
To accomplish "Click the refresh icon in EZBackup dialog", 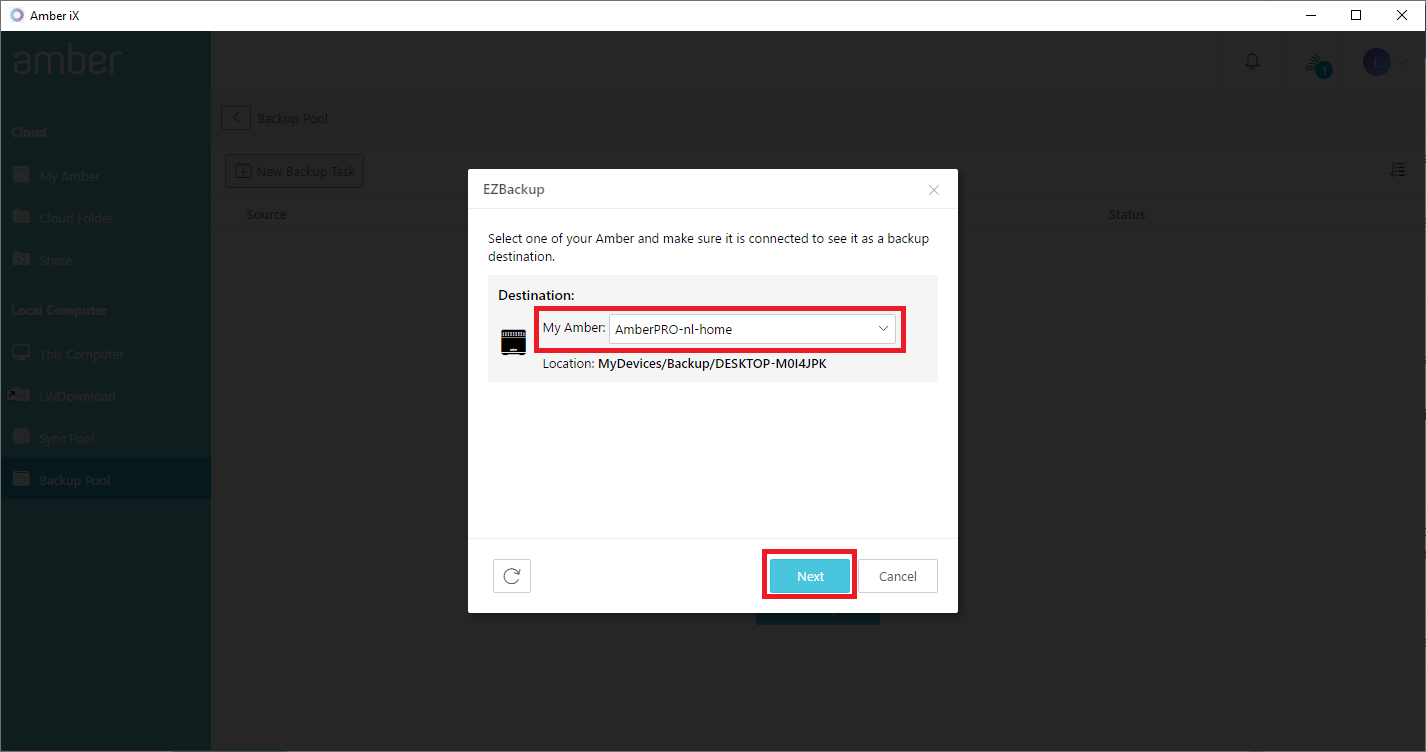I will (x=512, y=576).
